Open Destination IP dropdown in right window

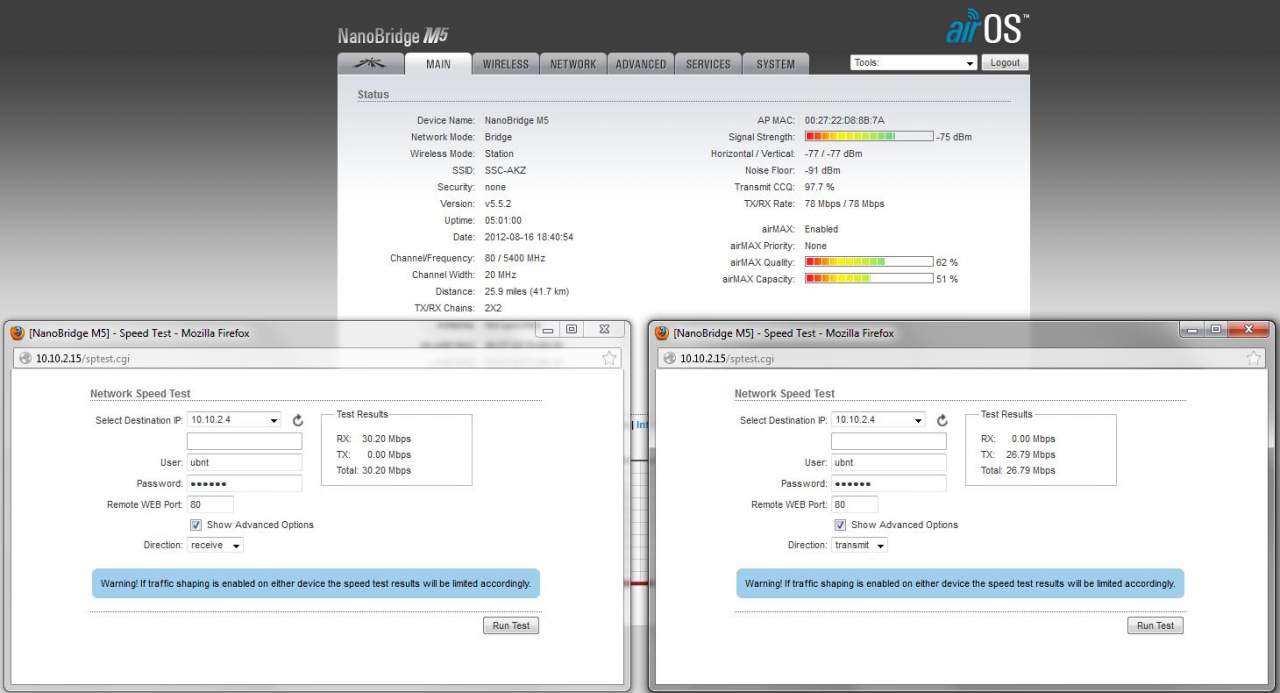point(878,420)
